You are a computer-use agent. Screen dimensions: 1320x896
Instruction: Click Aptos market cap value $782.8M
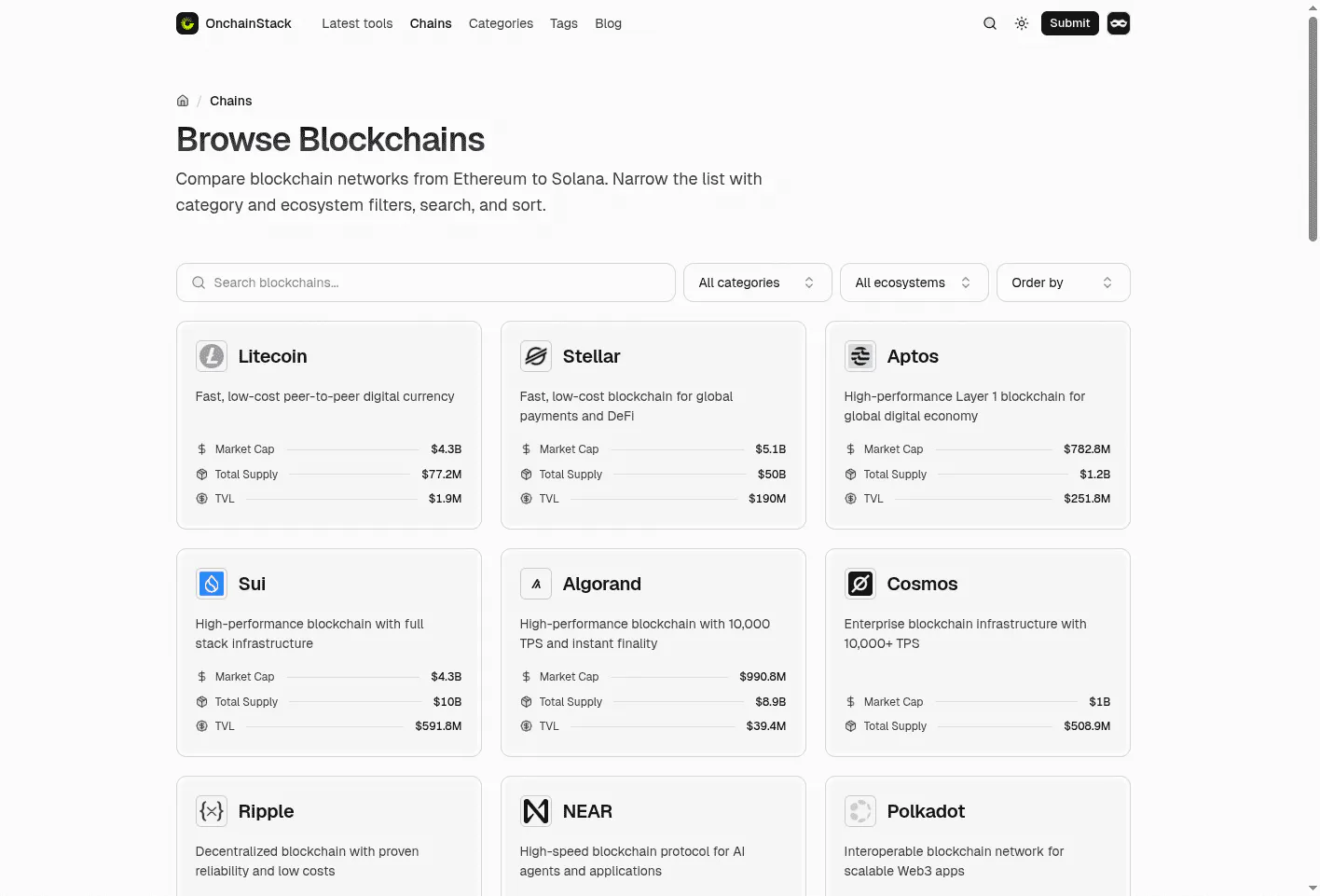click(x=1087, y=449)
